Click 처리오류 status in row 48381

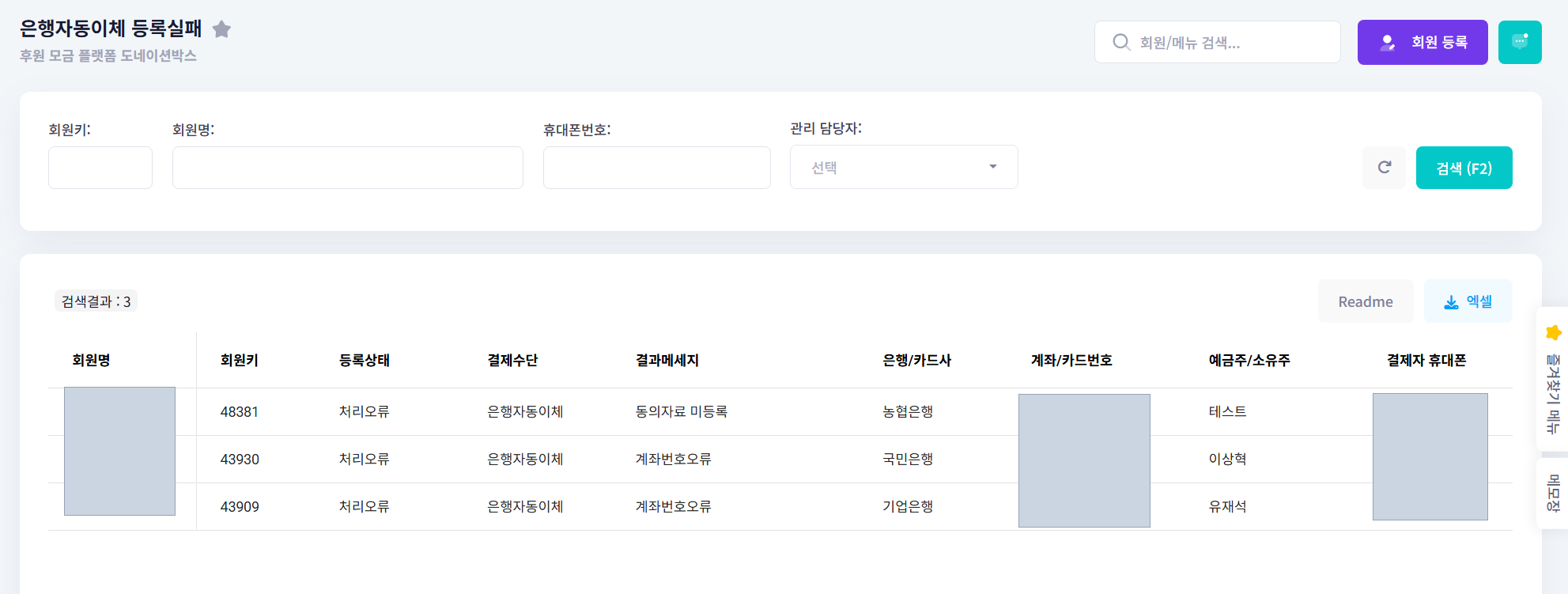[x=365, y=412]
